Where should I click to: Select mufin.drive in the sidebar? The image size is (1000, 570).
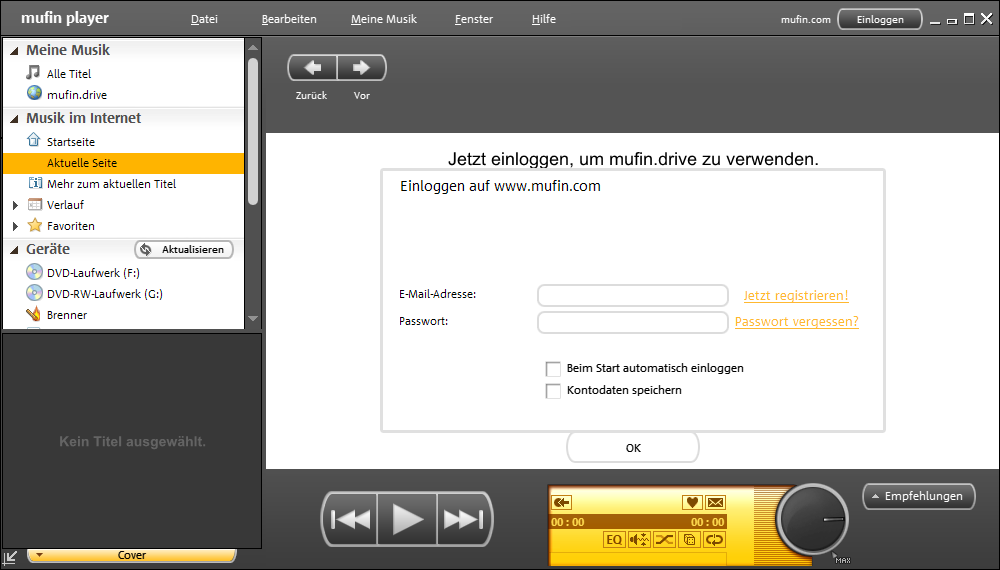(77, 95)
